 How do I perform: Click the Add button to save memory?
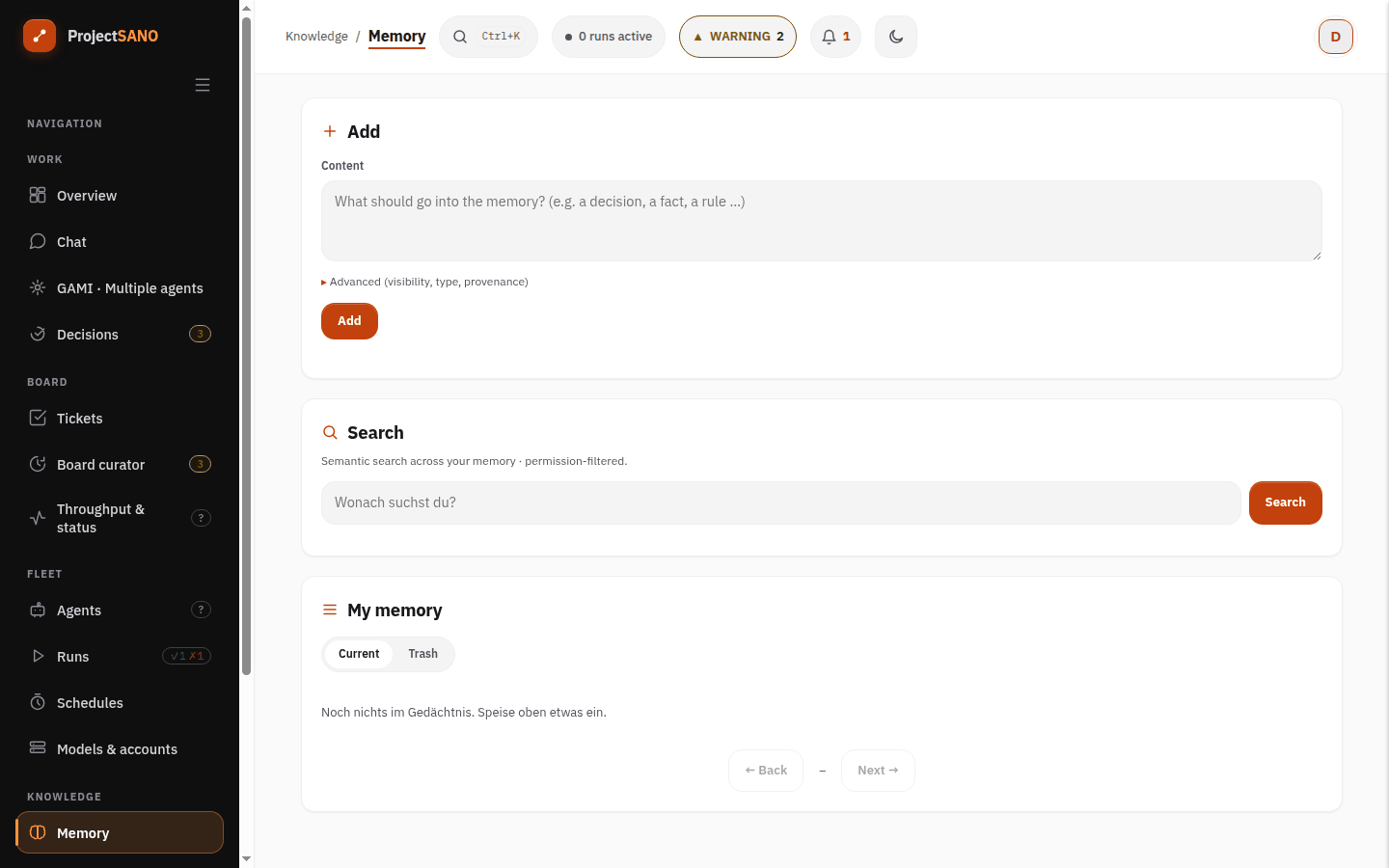point(349,321)
